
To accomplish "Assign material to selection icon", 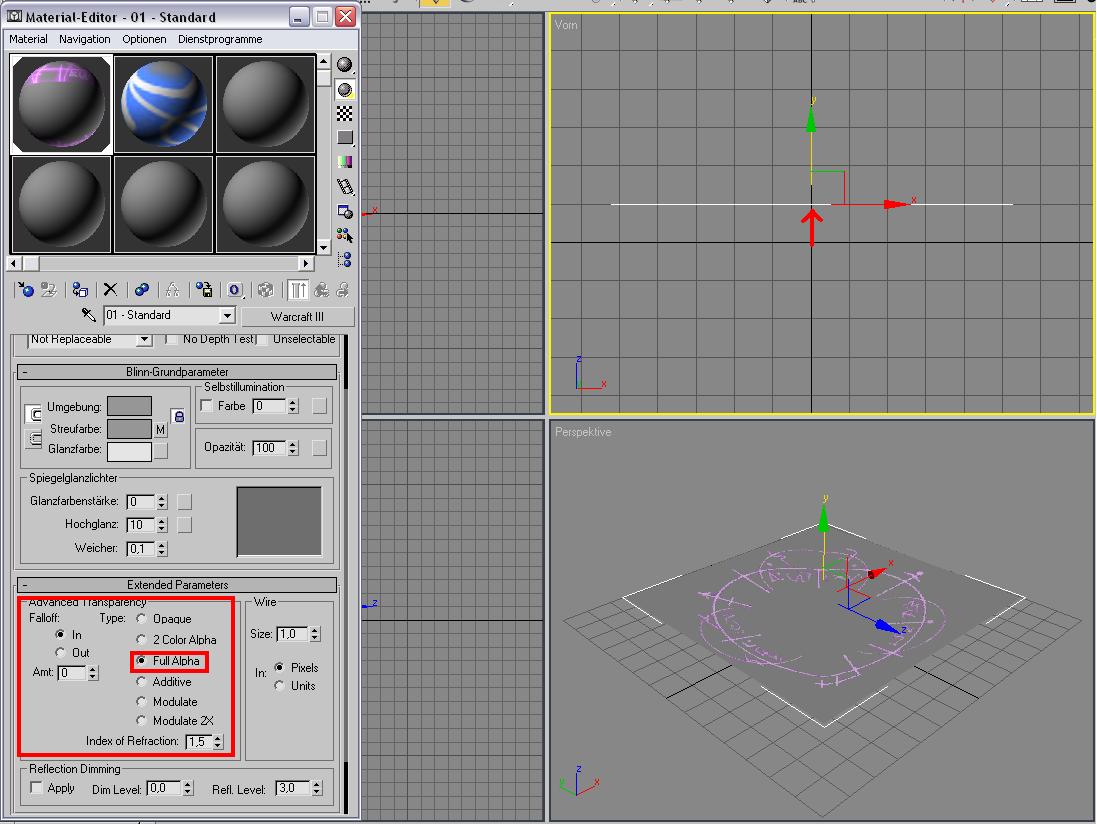I will pos(80,290).
